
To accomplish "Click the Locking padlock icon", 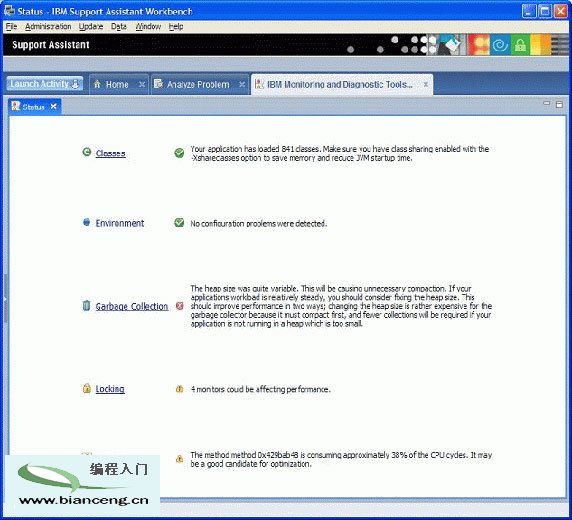I will click(x=86, y=388).
